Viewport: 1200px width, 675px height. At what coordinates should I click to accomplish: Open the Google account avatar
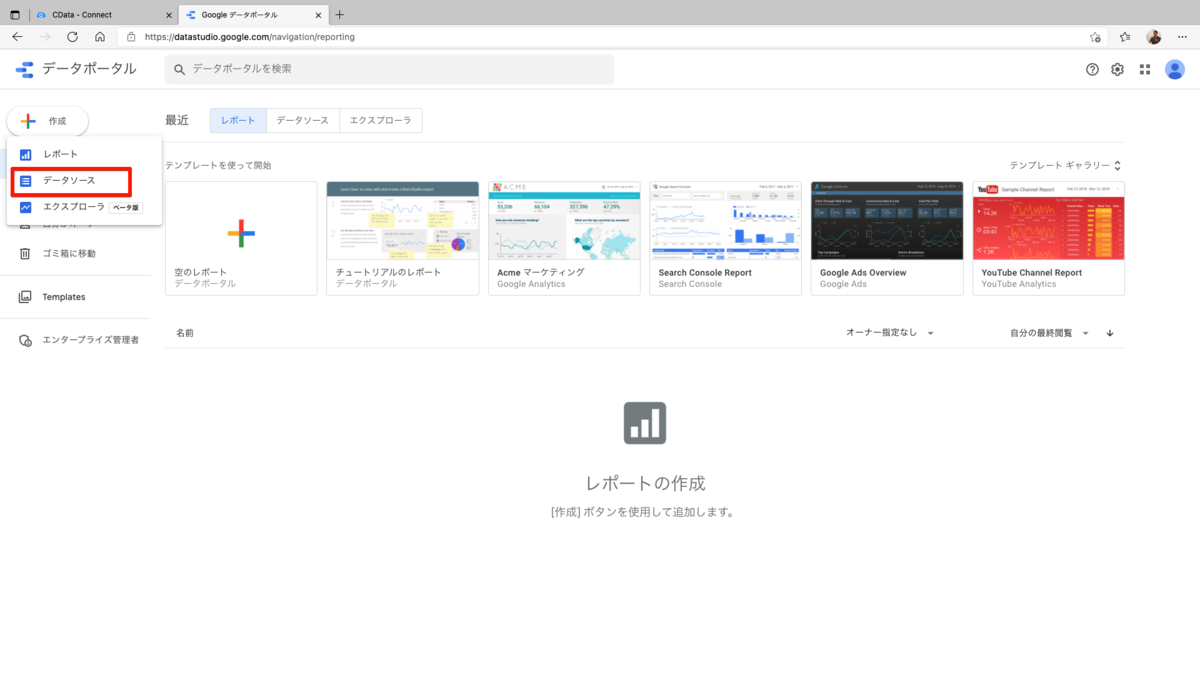[1174, 69]
